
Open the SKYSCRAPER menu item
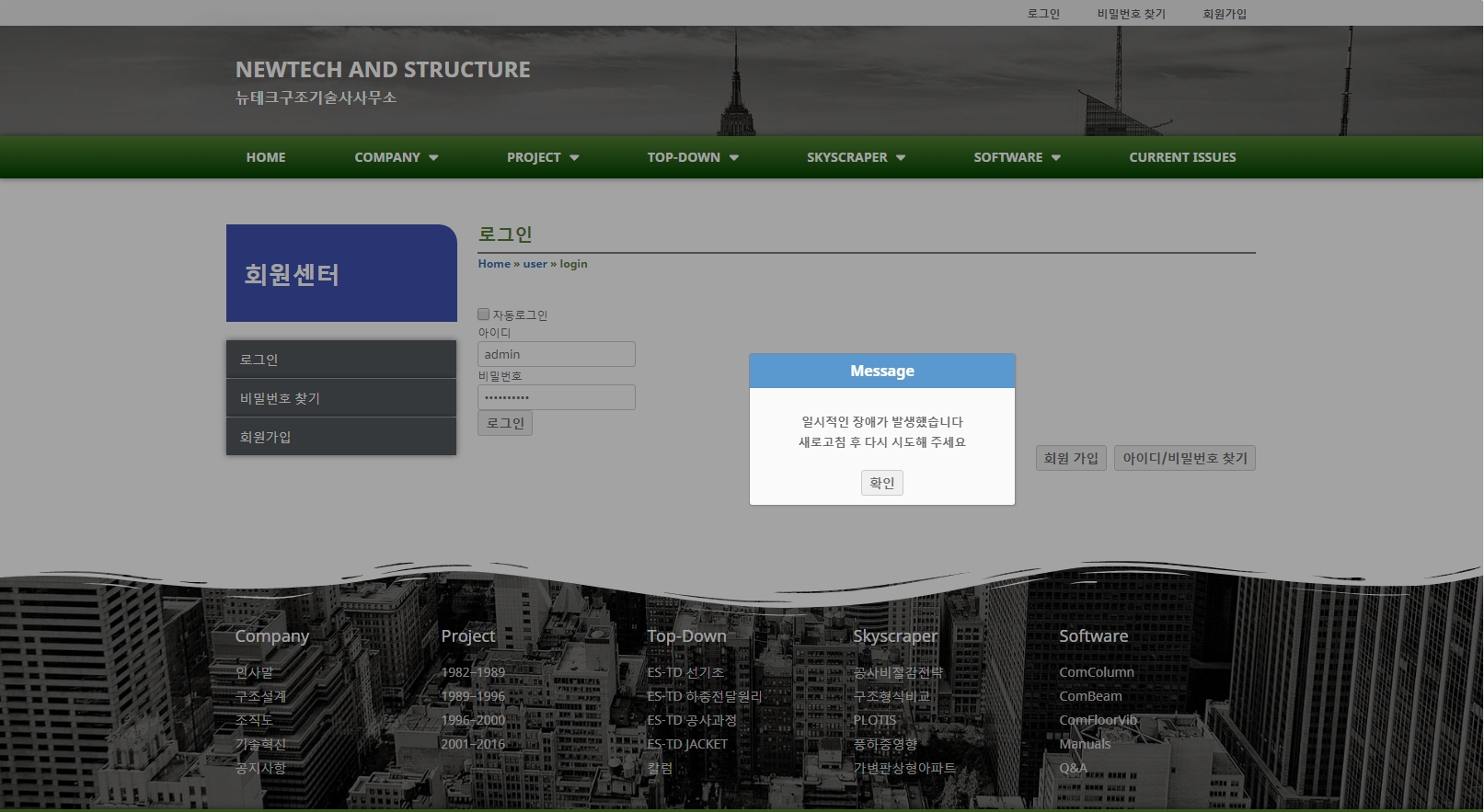pos(847,157)
